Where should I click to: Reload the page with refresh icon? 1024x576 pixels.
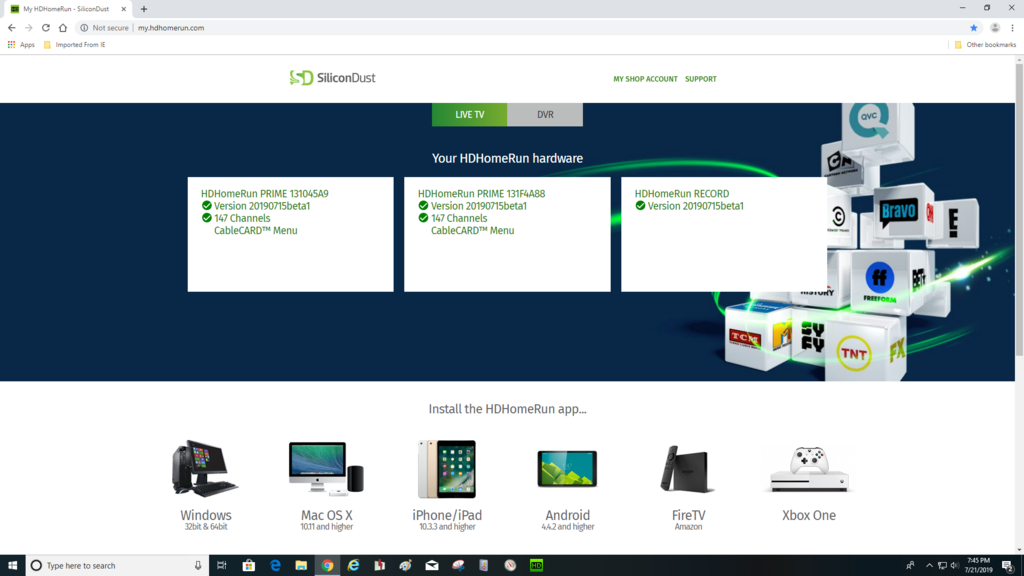pos(46,27)
